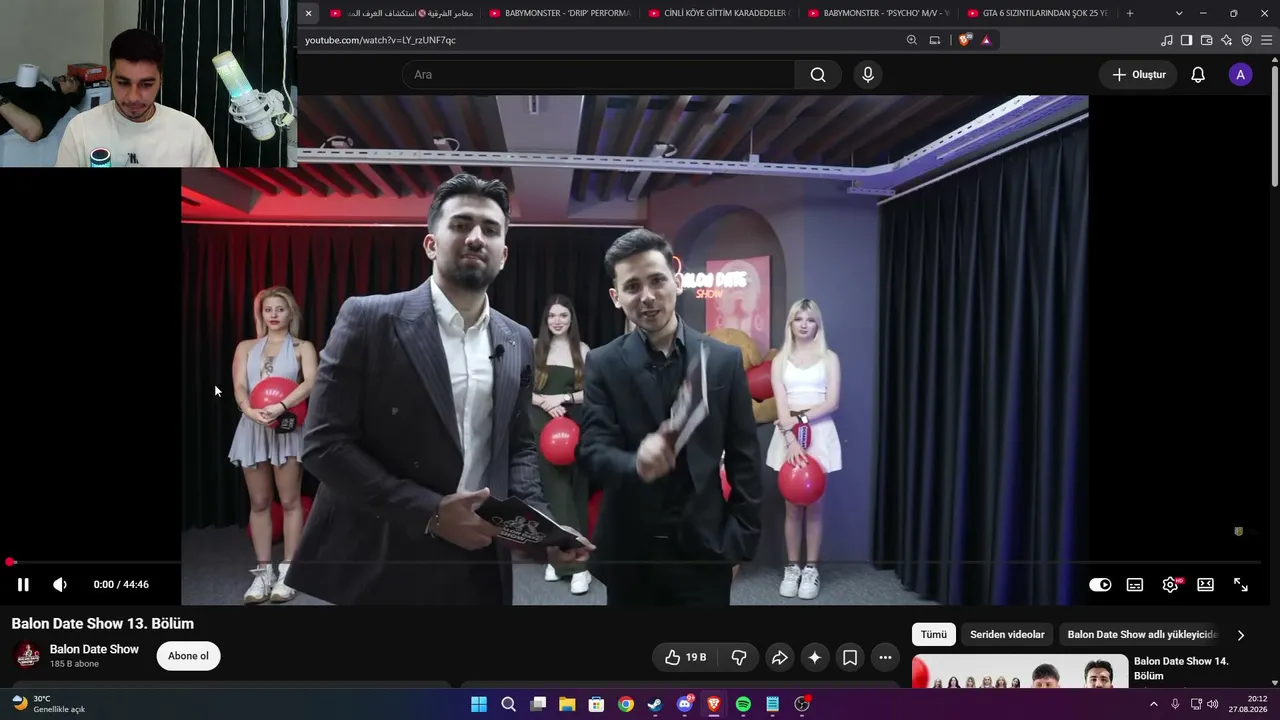
Task: Click the Ara search field
Action: click(598, 75)
